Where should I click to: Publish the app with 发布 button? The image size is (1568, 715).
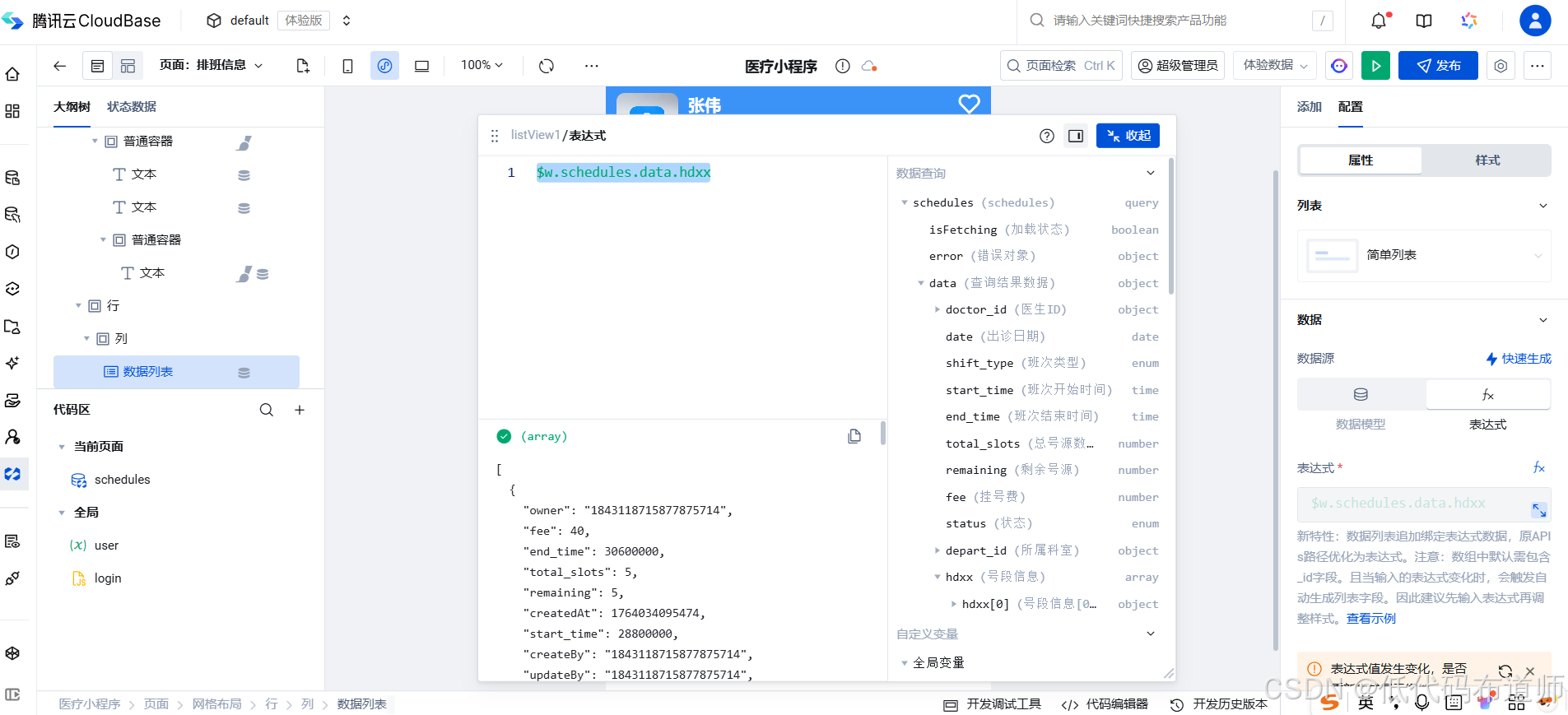[1438, 66]
